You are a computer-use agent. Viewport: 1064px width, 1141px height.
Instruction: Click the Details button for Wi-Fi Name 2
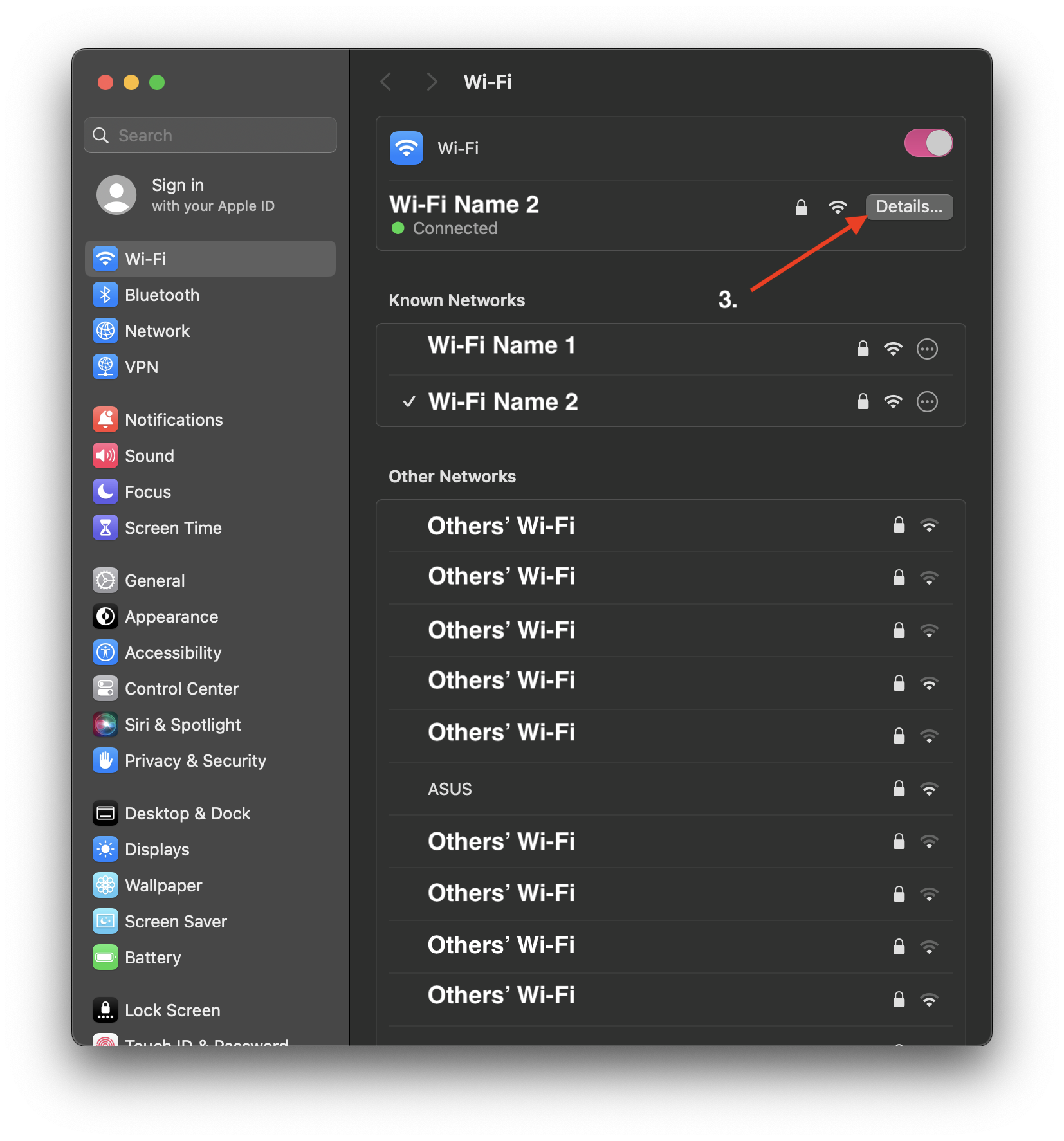tap(909, 206)
